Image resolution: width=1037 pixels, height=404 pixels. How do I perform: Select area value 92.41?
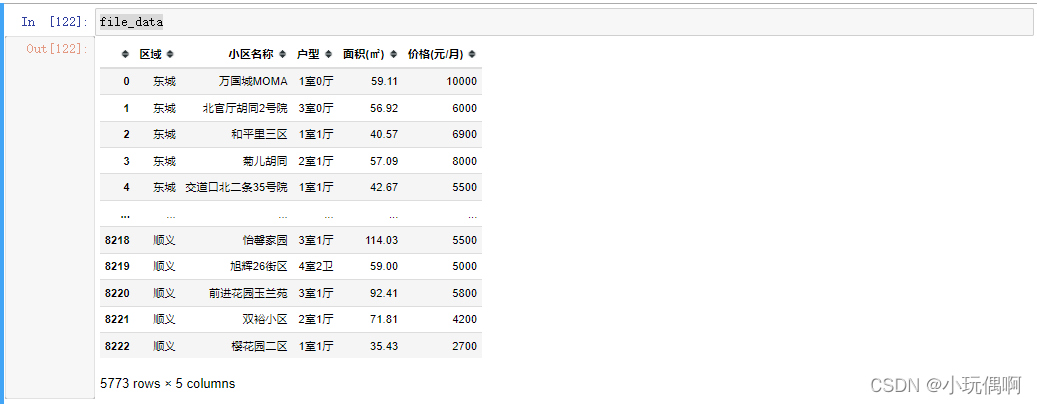[384, 293]
